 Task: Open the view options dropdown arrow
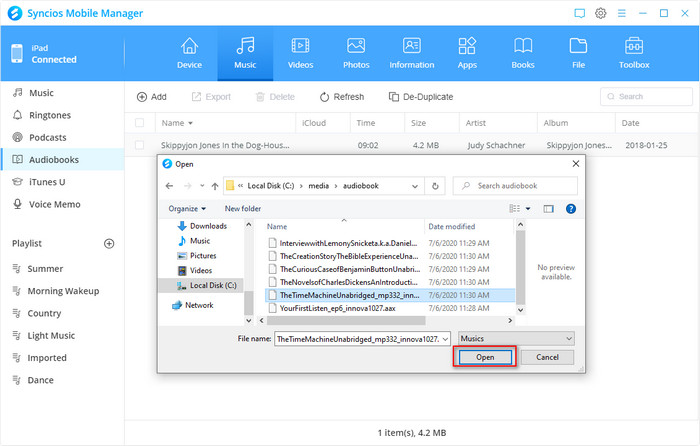click(528, 208)
